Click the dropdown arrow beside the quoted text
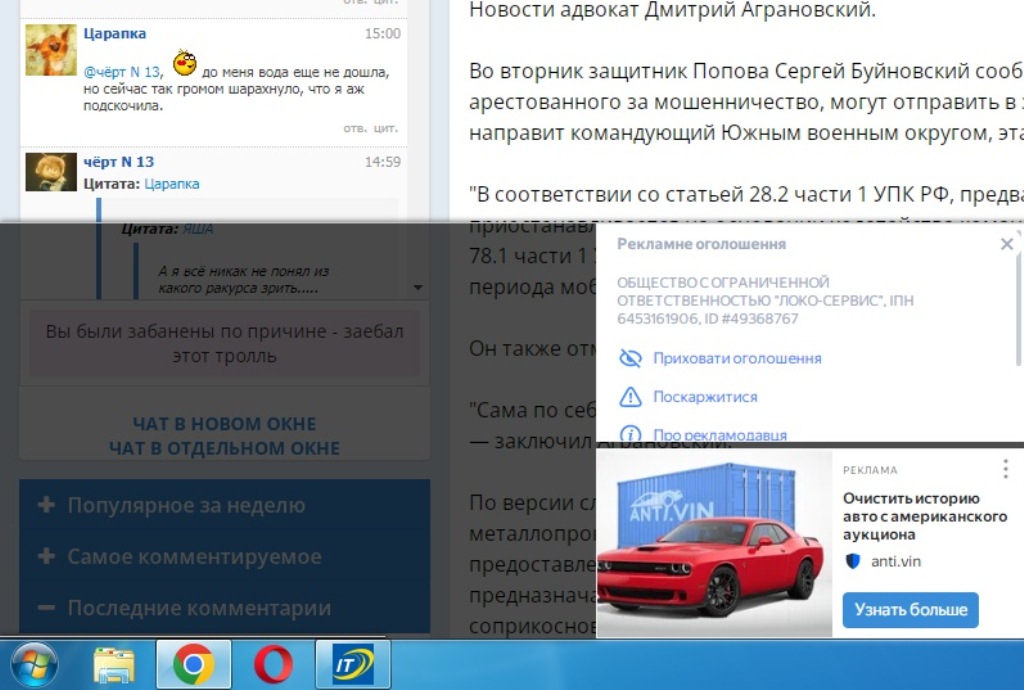1024x690 pixels. click(418, 287)
